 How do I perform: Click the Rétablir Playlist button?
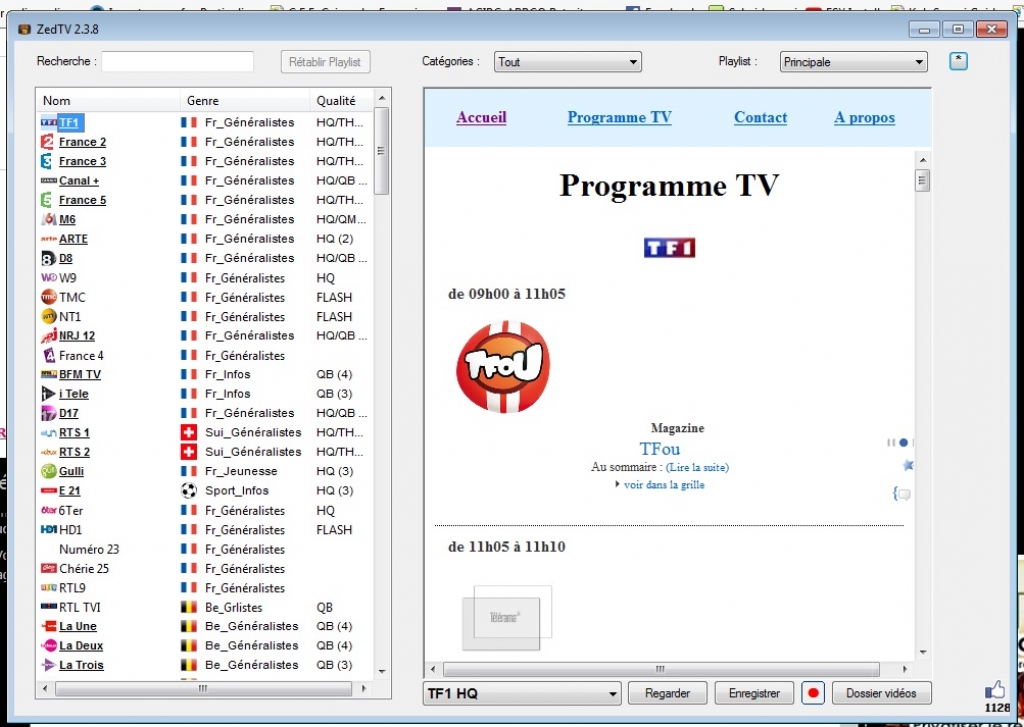coord(325,62)
